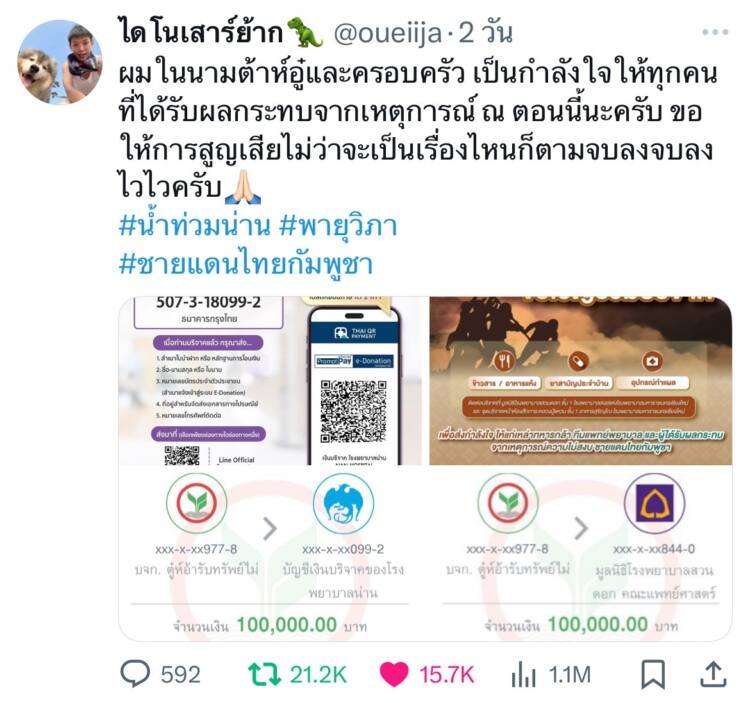The width and height of the screenshot is (750, 703).
Task: Open the user's profile avatar picture
Action: [x=60, y=62]
